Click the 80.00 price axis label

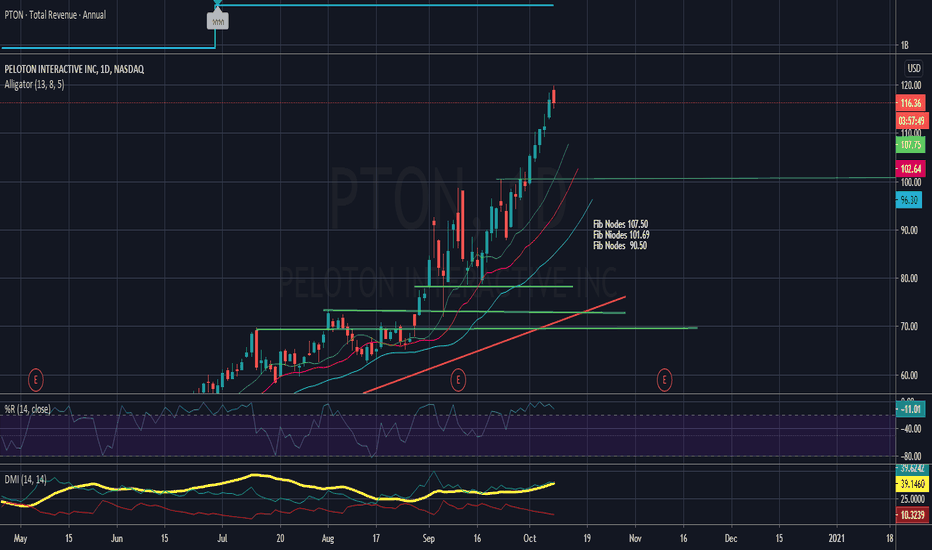point(909,278)
